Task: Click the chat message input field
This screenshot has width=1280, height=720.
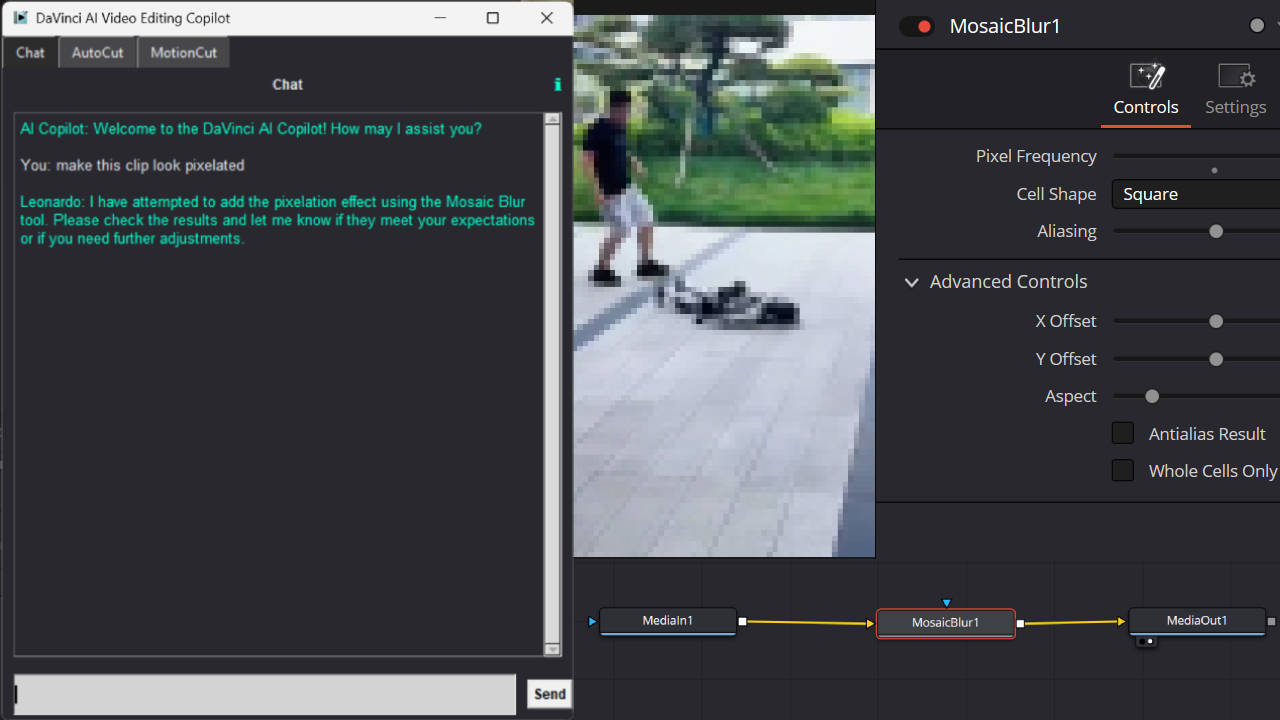Action: coord(265,694)
